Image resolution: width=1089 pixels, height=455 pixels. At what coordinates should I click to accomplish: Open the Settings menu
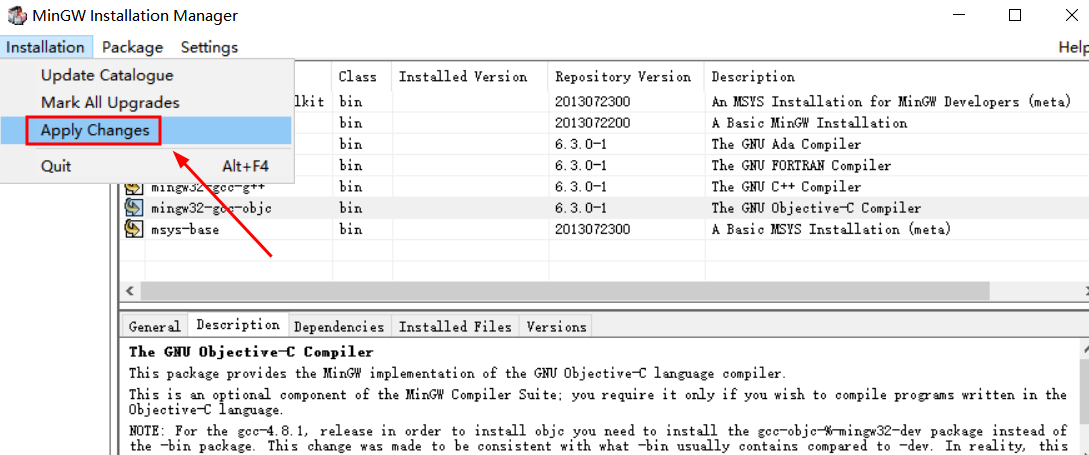point(209,47)
